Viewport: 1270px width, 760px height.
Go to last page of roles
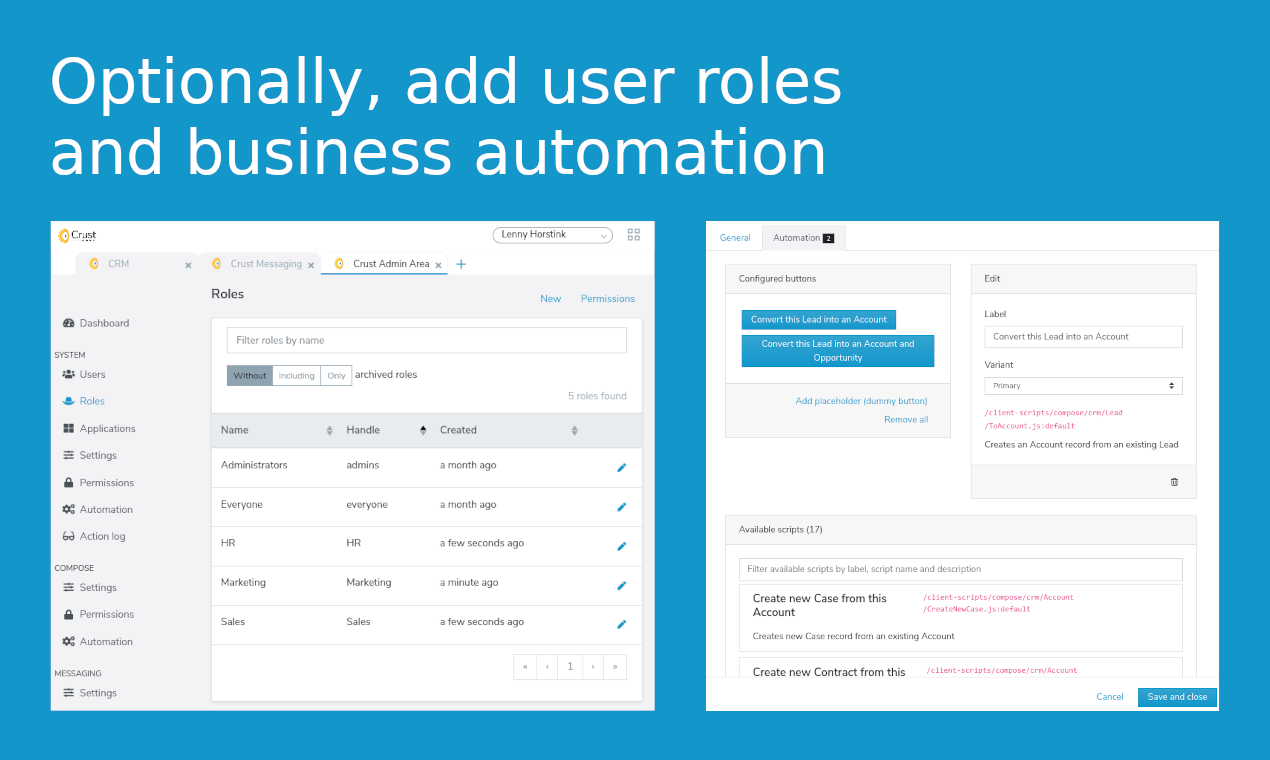click(x=615, y=667)
